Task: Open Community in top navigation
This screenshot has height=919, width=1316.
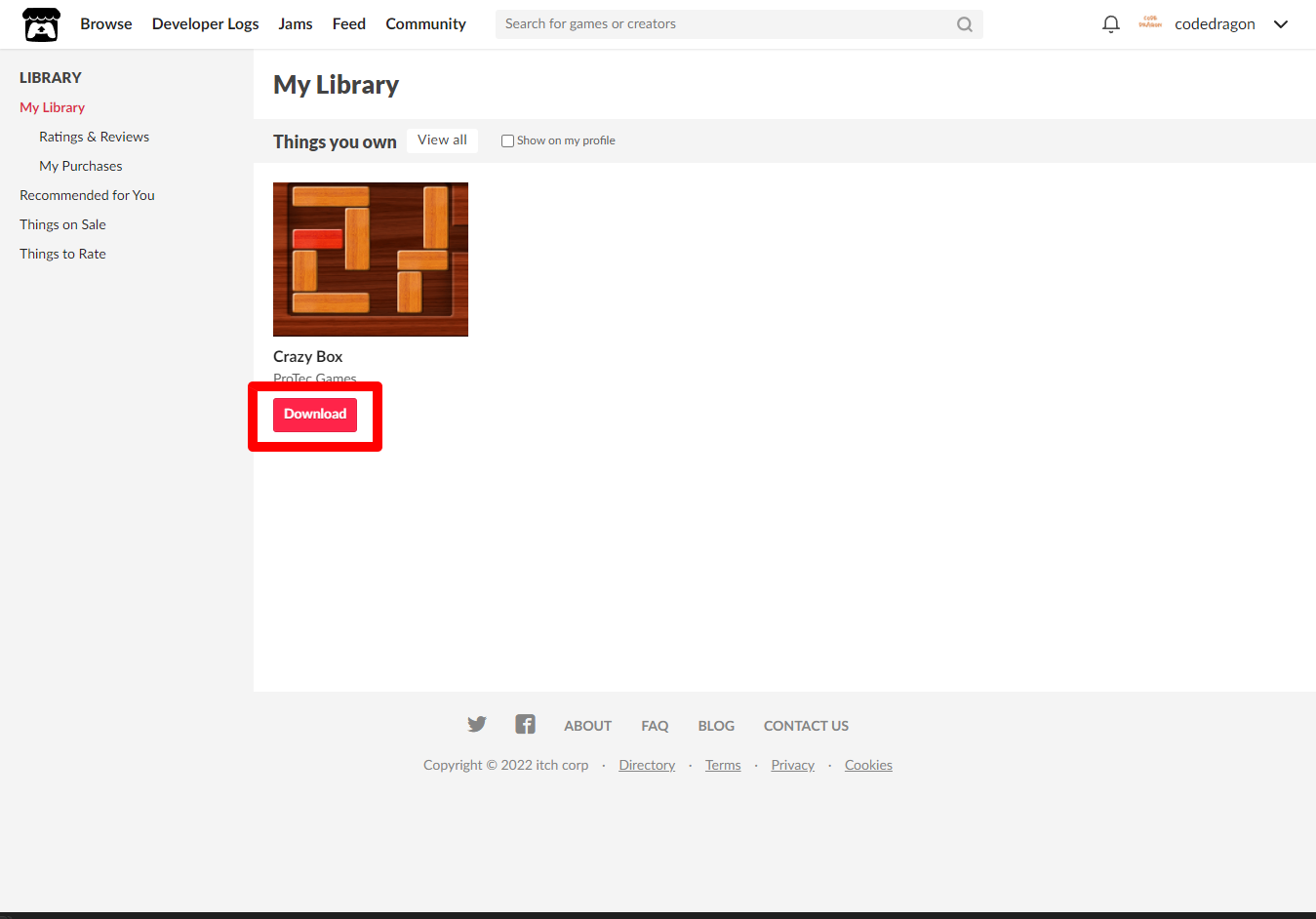Action: [426, 24]
